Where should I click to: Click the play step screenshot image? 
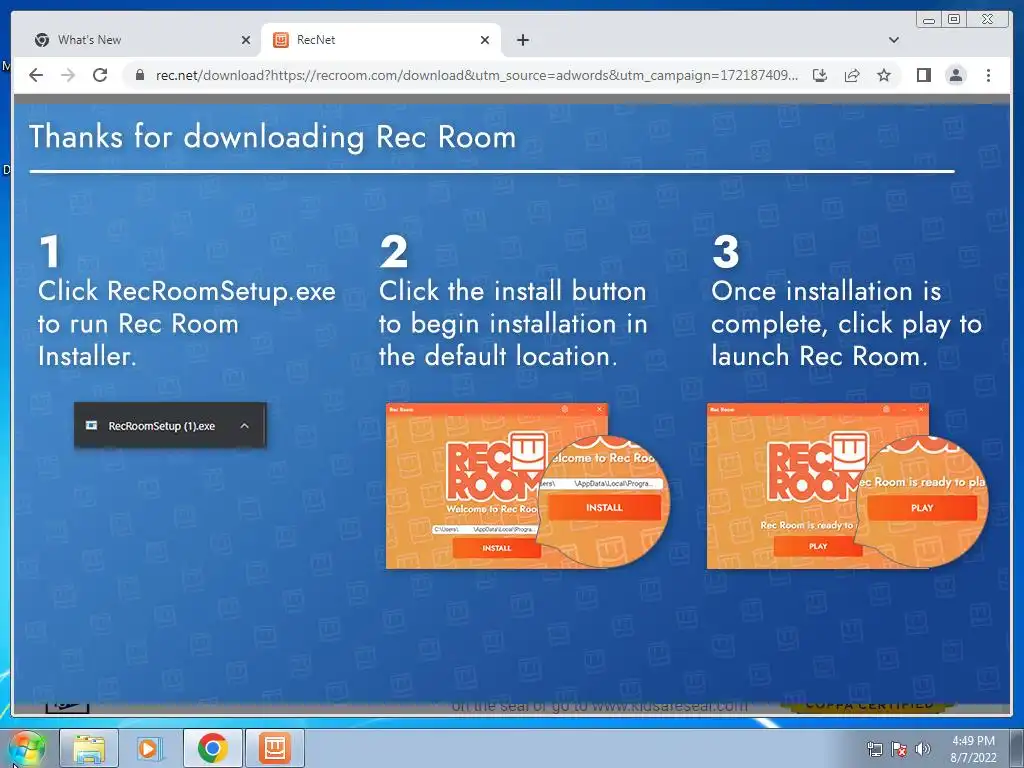point(848,486)
